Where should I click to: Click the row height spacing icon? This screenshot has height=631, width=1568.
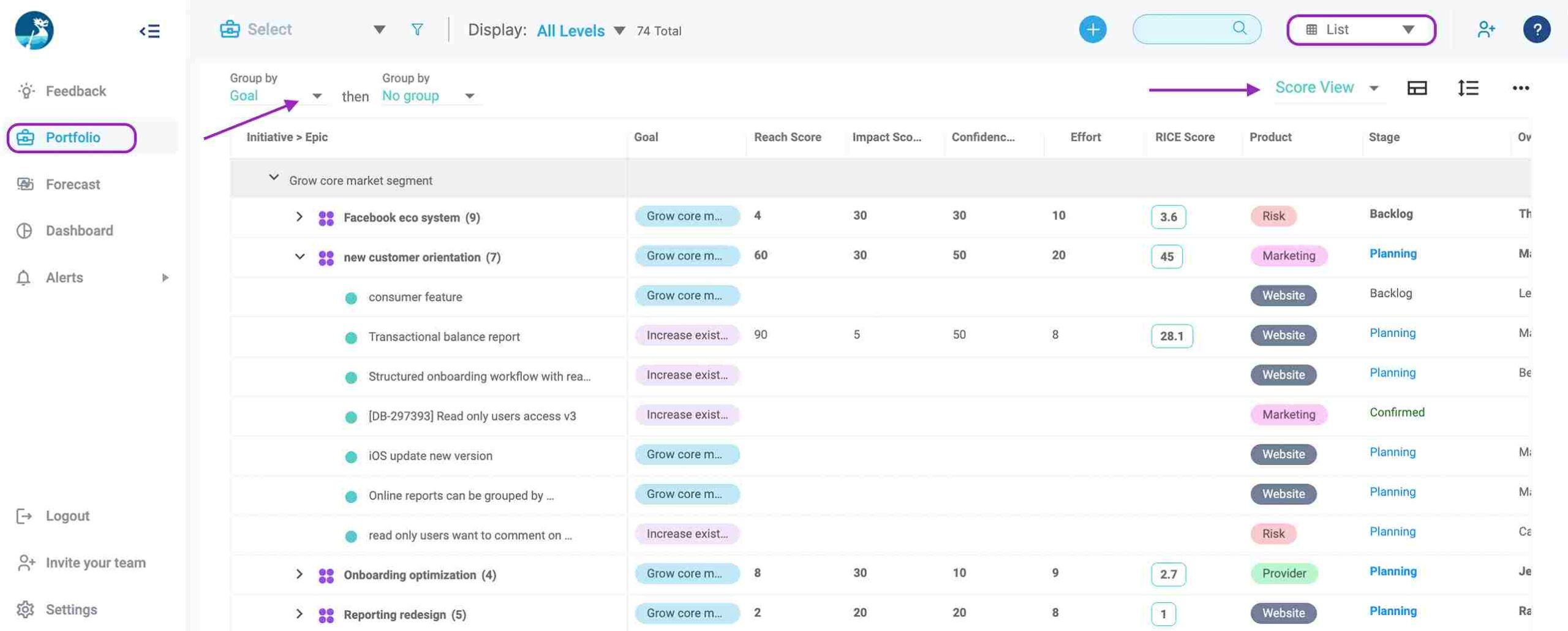point(1468,88)
